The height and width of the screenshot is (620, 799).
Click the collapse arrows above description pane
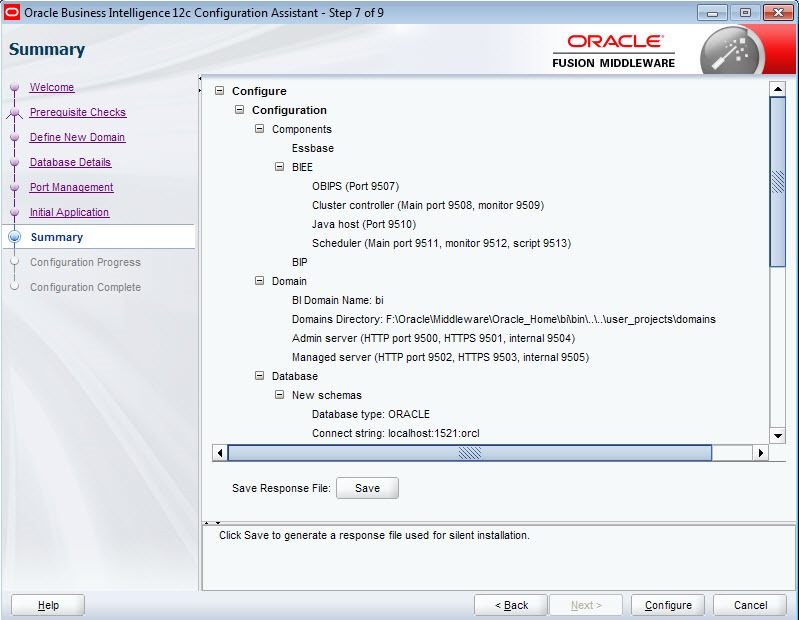tap(212, 523)
